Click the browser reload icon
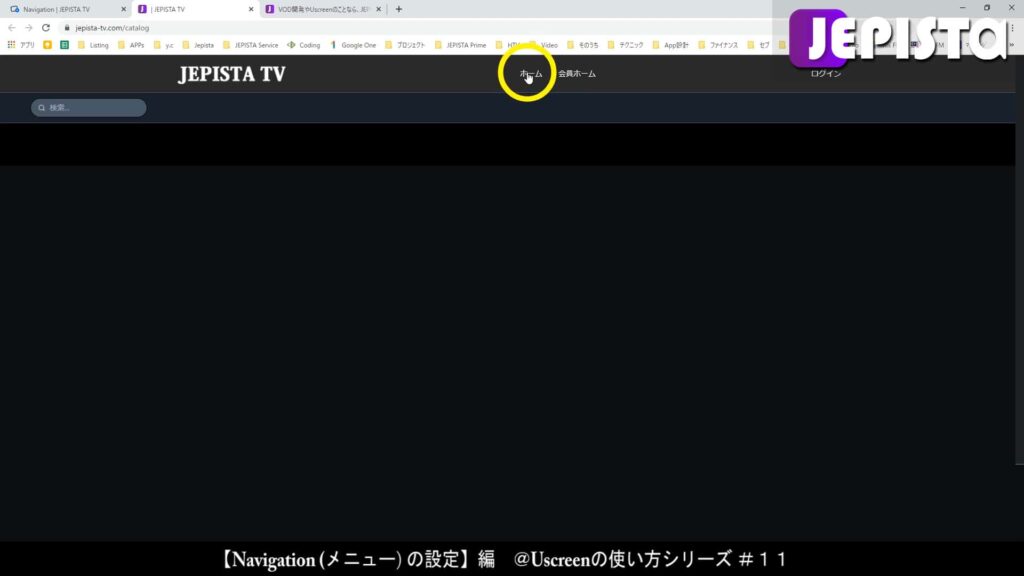Viewport: 1024px width, 576px height. tap(44, 29)
